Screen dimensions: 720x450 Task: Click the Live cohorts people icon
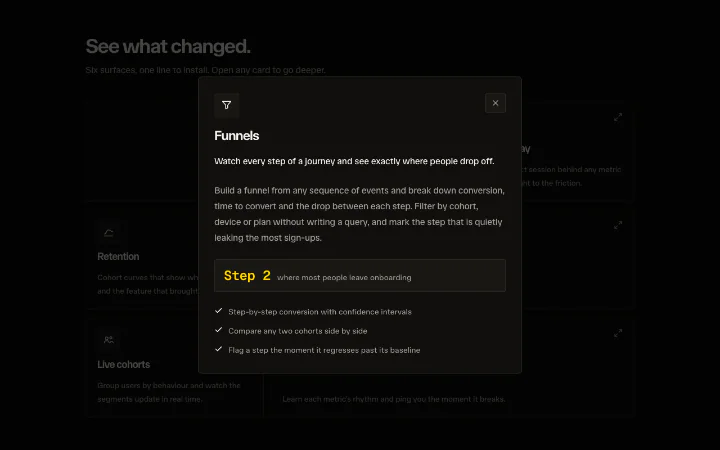click(x=109, y=340)
